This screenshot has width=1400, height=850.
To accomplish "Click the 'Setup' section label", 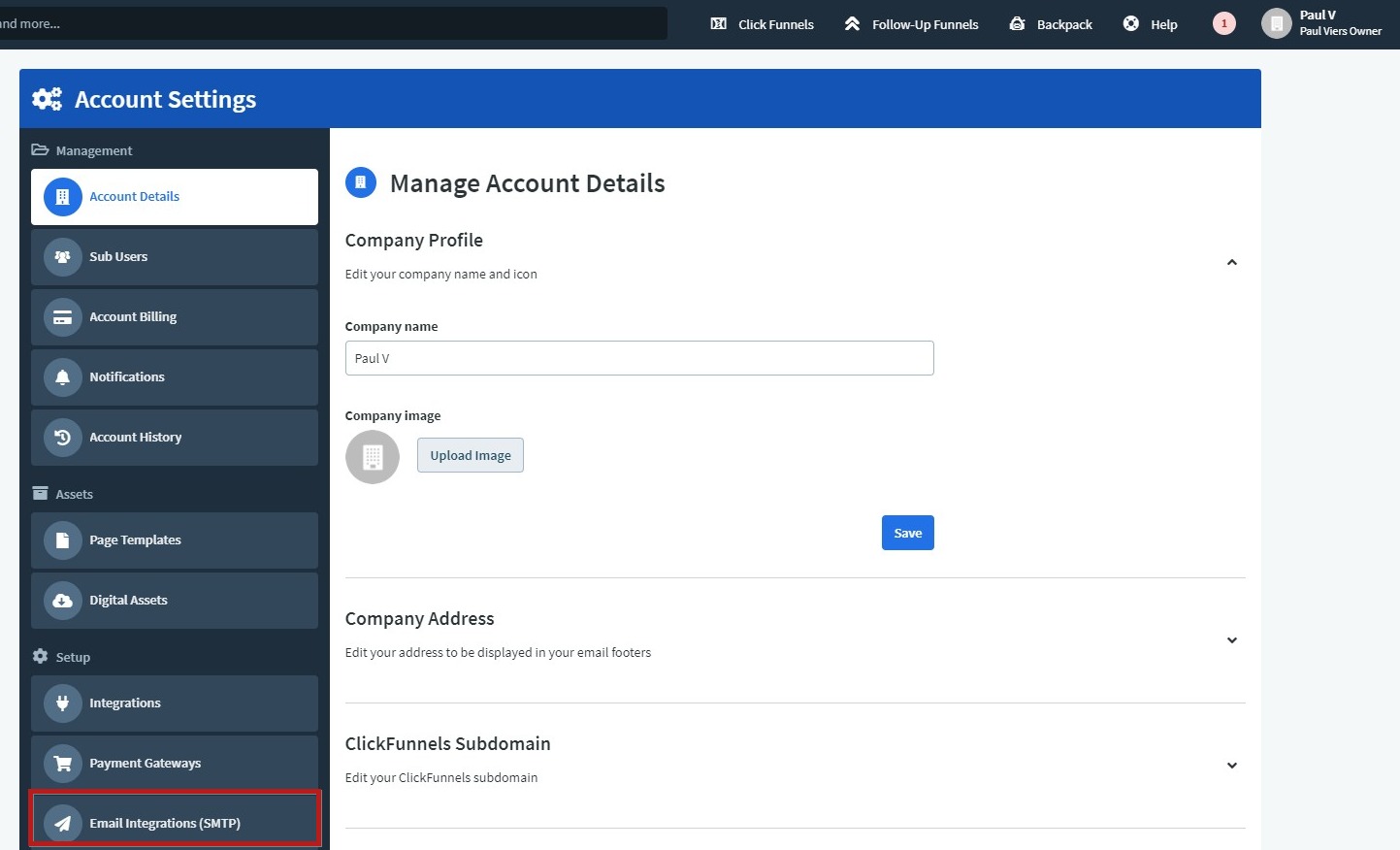I will tap(73, 658).
